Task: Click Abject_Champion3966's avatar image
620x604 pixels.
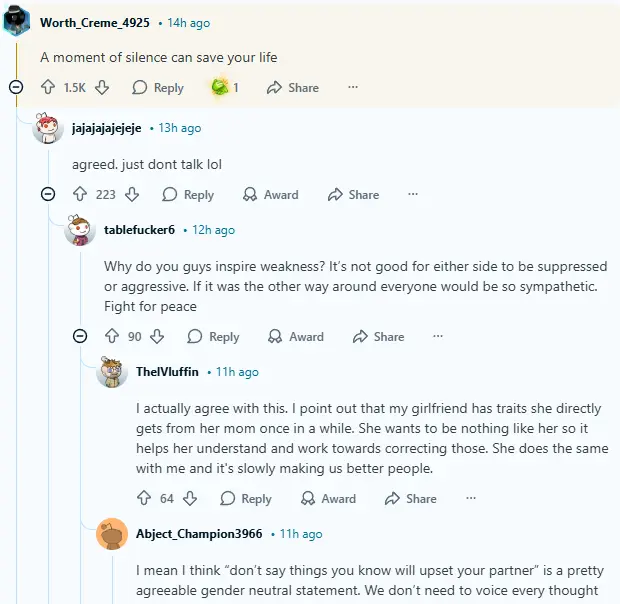Action: [112, 535]
